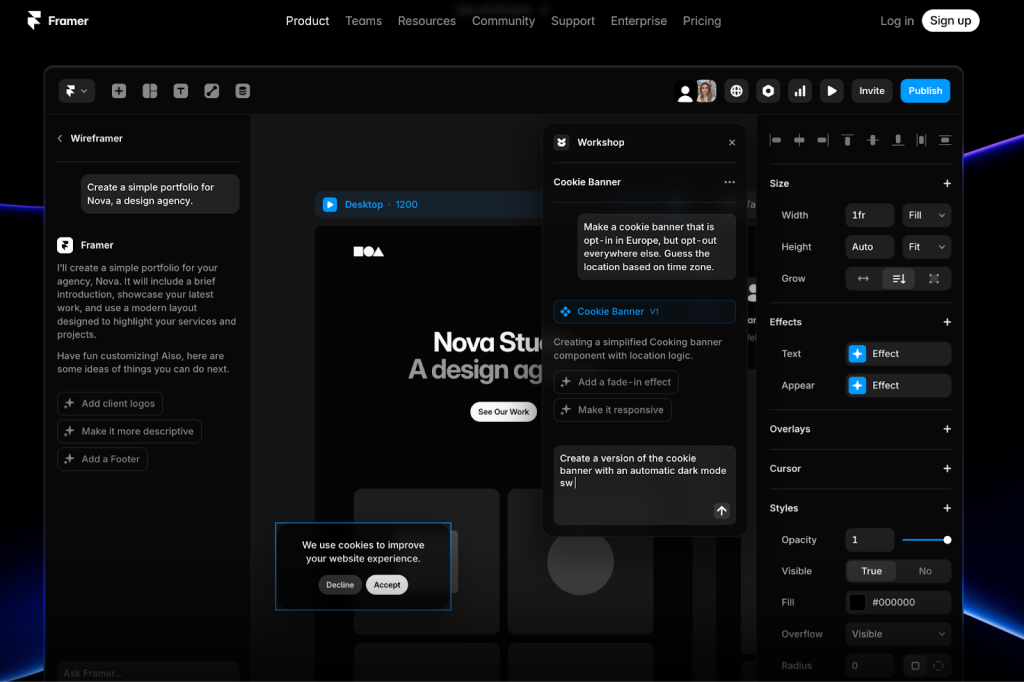Click the globe icon in the editor toolbar

(x=737, y=91)
